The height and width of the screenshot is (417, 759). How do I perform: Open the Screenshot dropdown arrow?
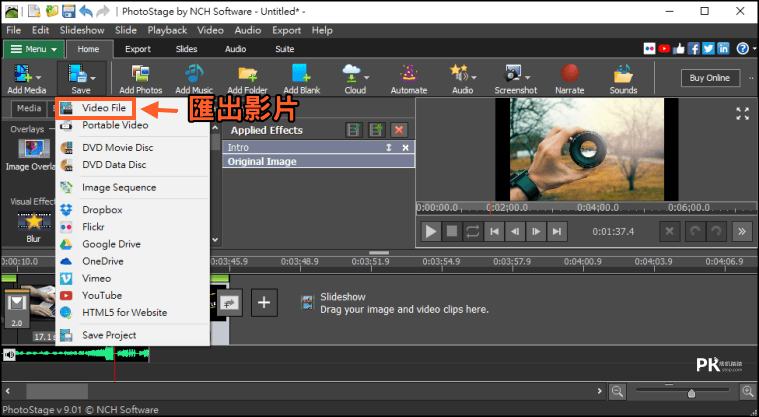[x=528, y=77]
